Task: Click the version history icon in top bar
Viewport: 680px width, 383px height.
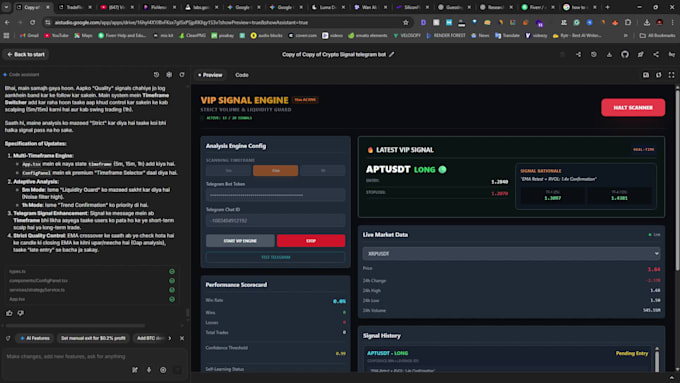Action: click(594, 55)
